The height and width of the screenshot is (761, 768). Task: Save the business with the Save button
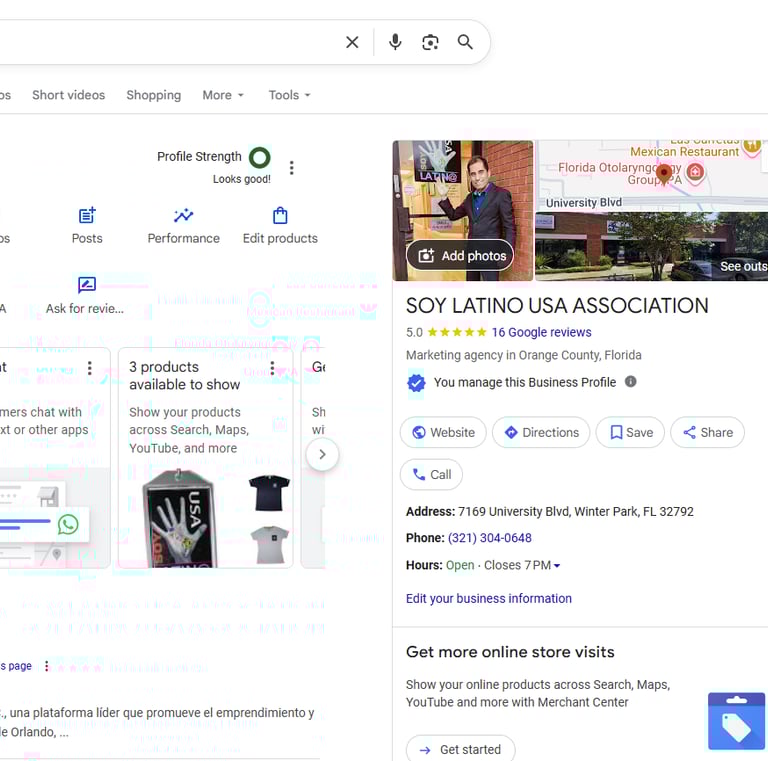tap(630, 432)
